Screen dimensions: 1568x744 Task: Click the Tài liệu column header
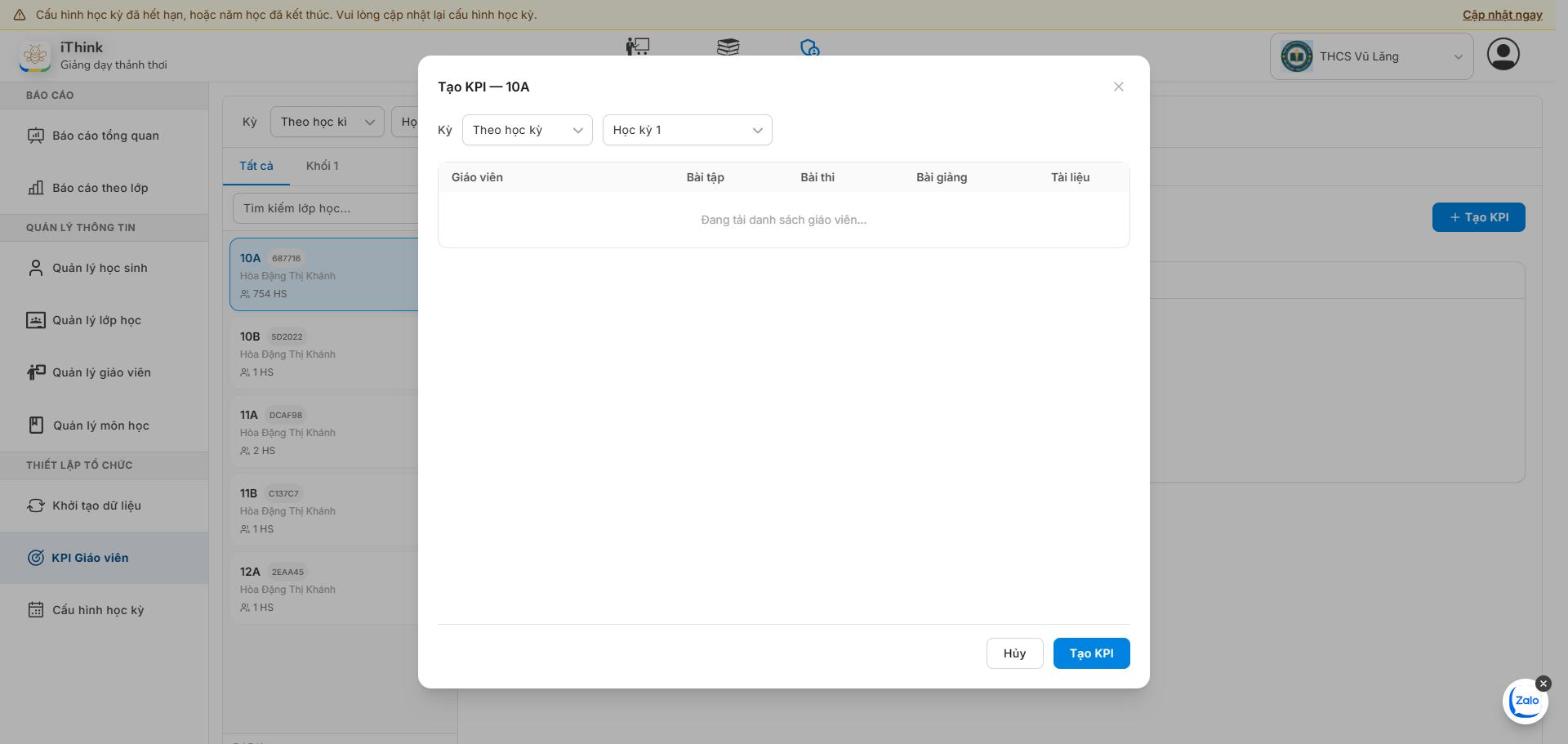coord(1070,177)
